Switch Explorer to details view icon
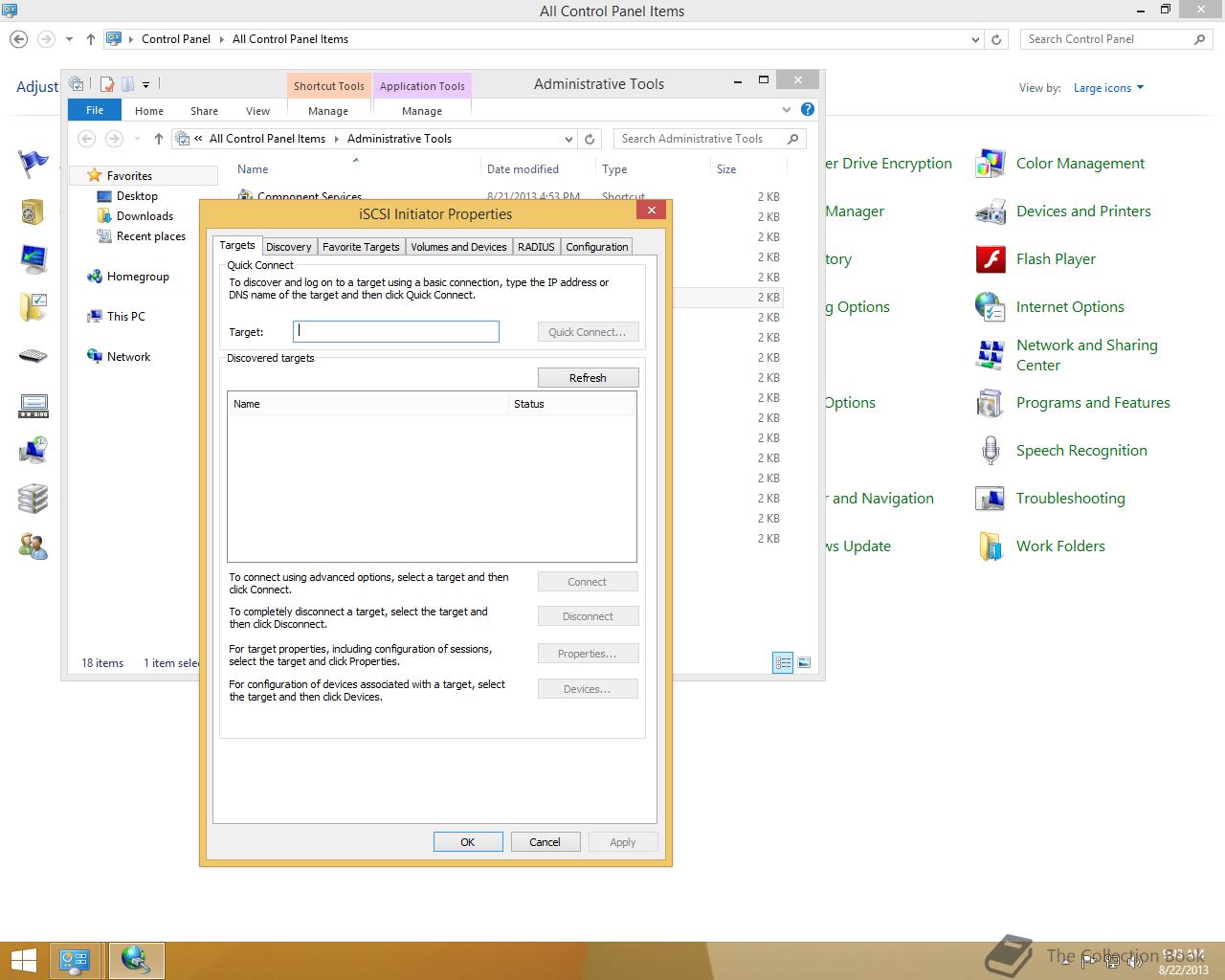The width and height of the screenshot is (1225, 980). (783, 662)
